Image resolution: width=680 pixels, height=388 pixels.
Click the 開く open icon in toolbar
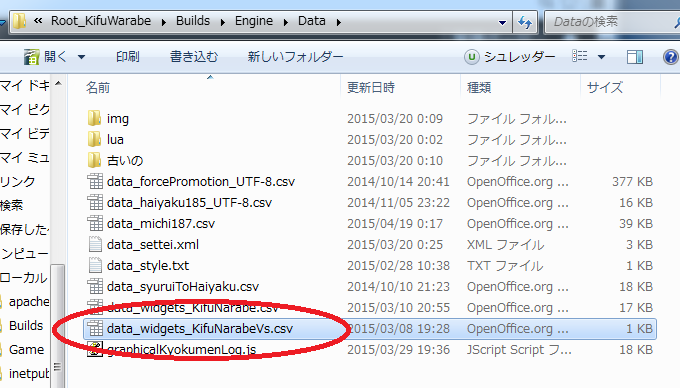31,57
